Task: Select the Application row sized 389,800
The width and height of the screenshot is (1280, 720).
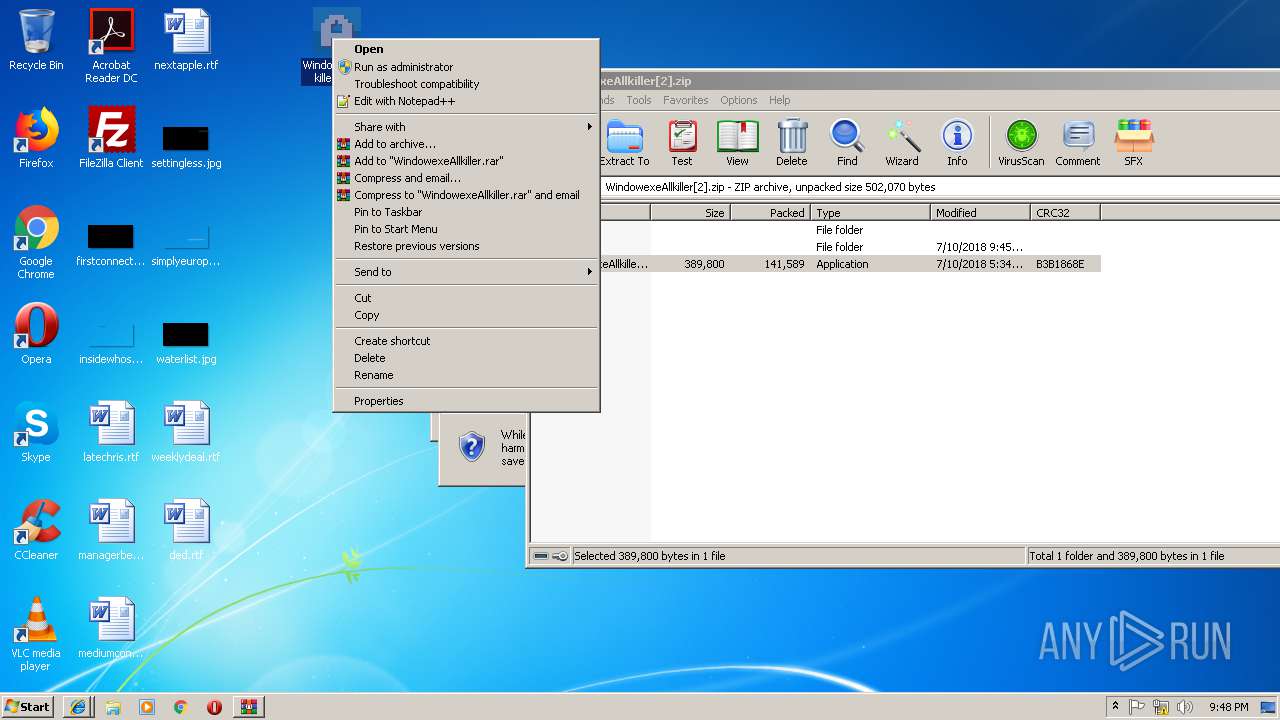Action: coord(850,264)
